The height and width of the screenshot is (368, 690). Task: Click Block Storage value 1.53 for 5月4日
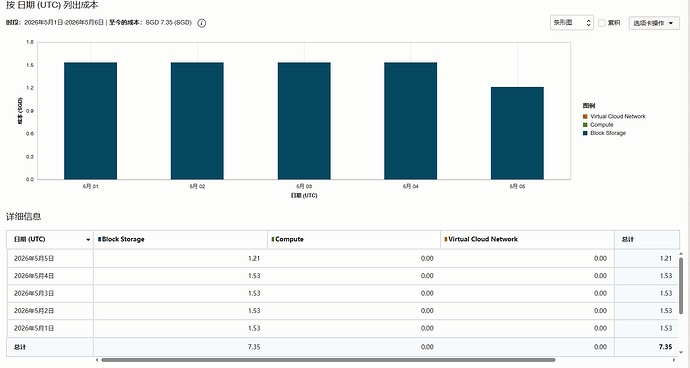254,276
